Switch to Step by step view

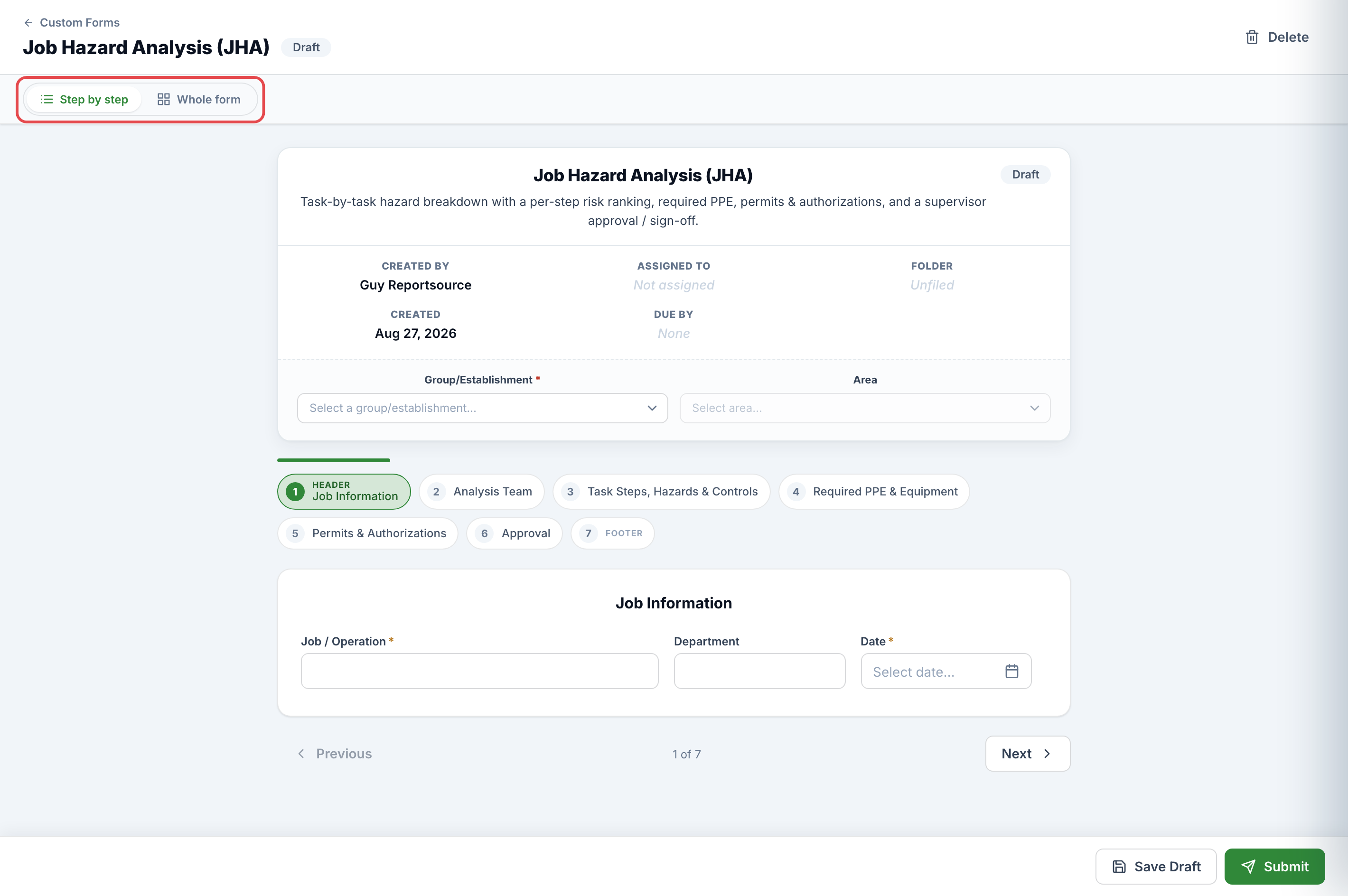click(x=84, y=100)
